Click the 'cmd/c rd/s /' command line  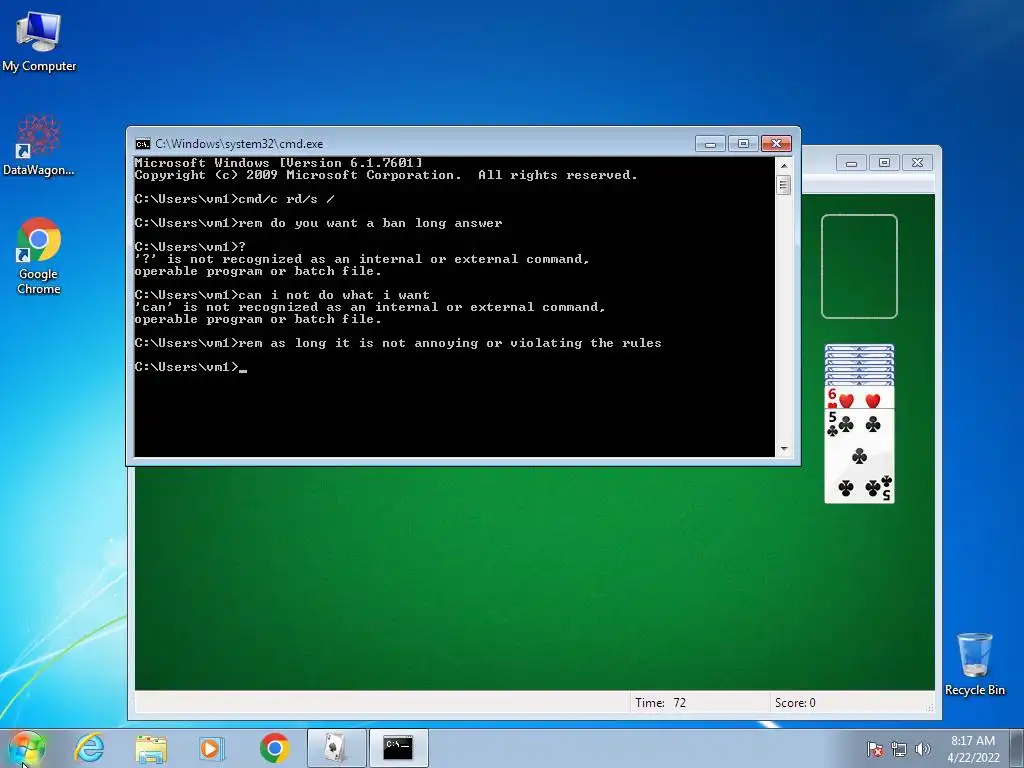coord(234,199)
